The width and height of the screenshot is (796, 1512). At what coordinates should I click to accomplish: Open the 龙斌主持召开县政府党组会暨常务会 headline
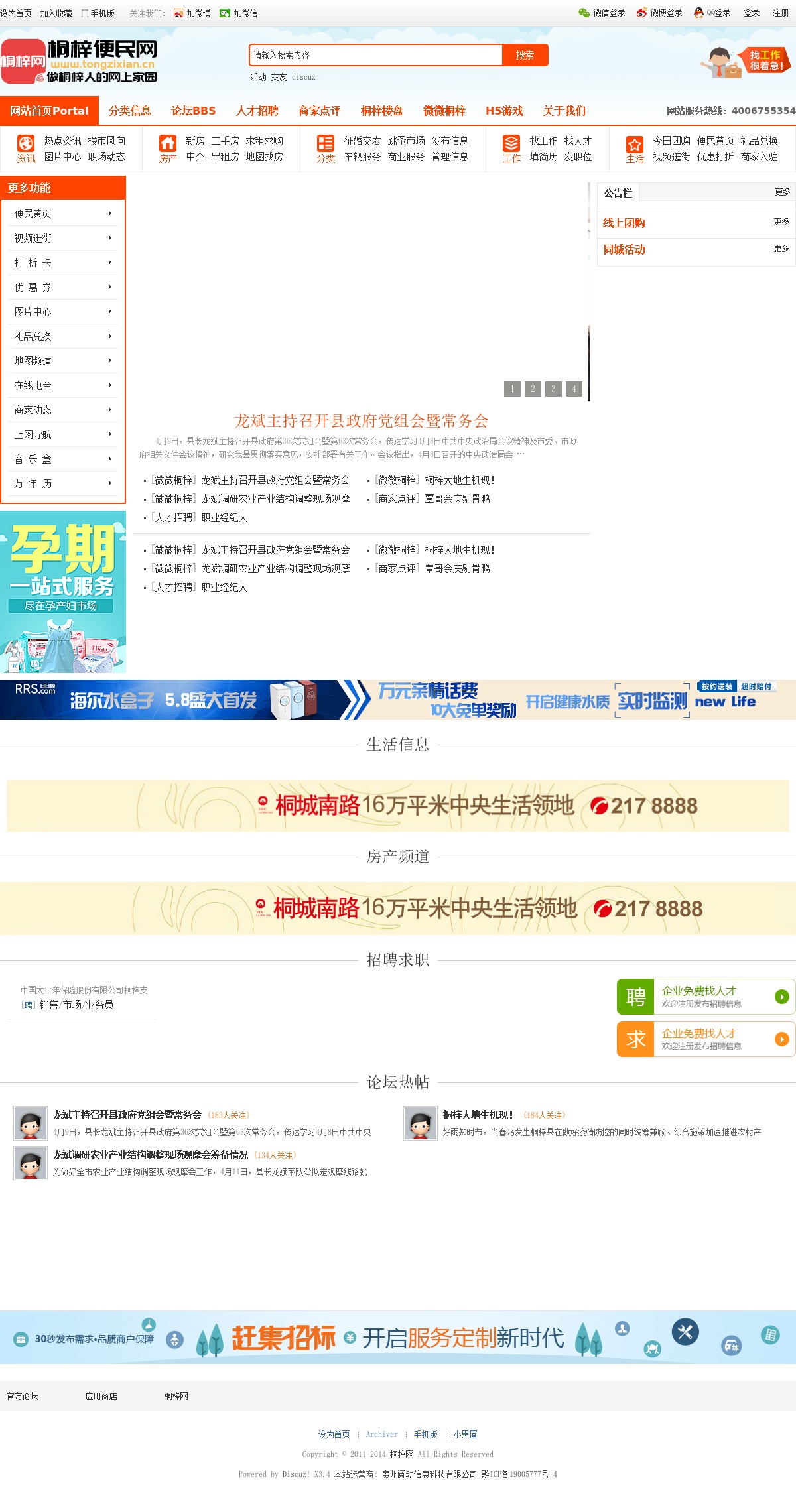pyautogui.click(x=361, y=421)
